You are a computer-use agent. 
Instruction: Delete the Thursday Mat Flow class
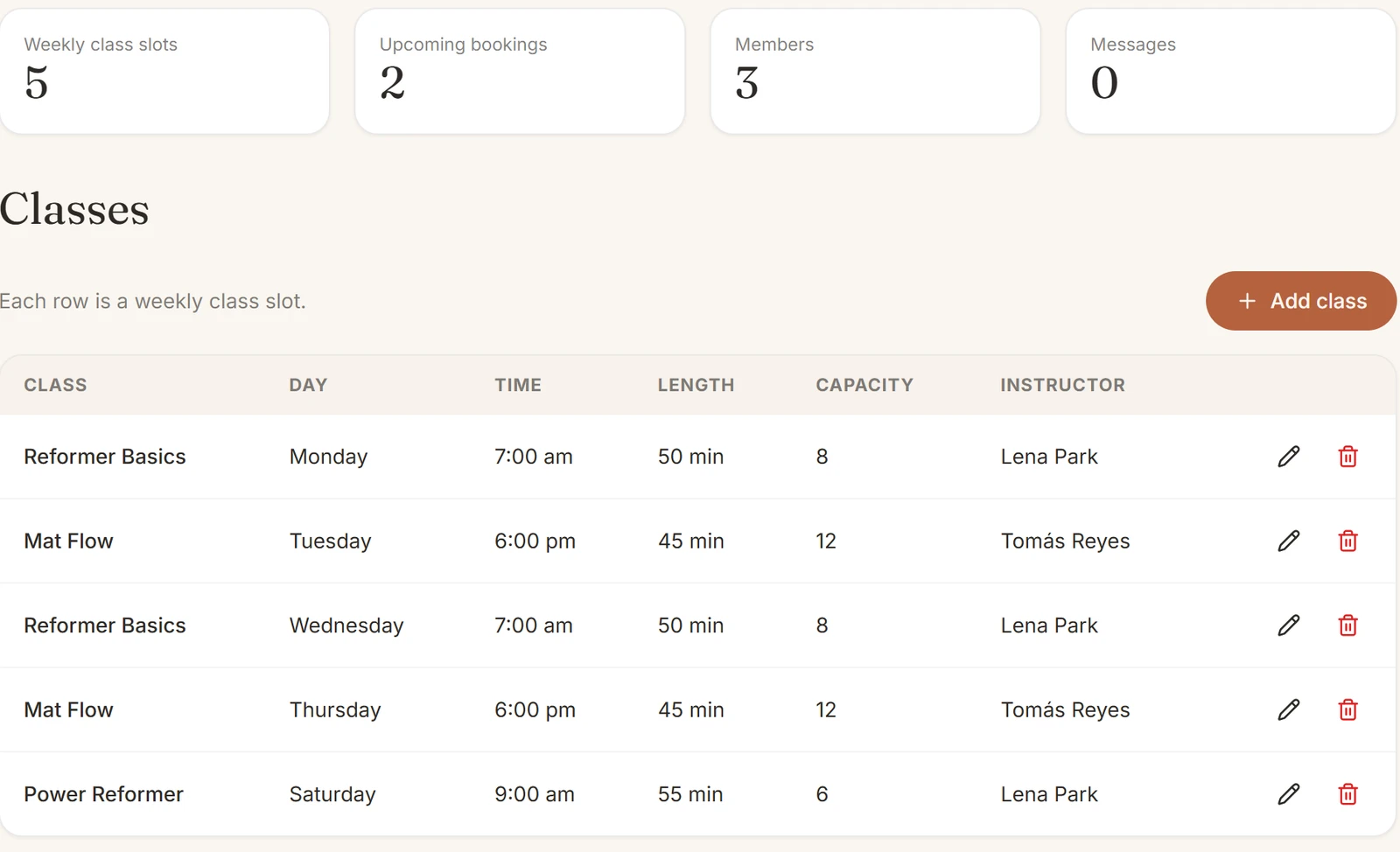coord(1347,709)
